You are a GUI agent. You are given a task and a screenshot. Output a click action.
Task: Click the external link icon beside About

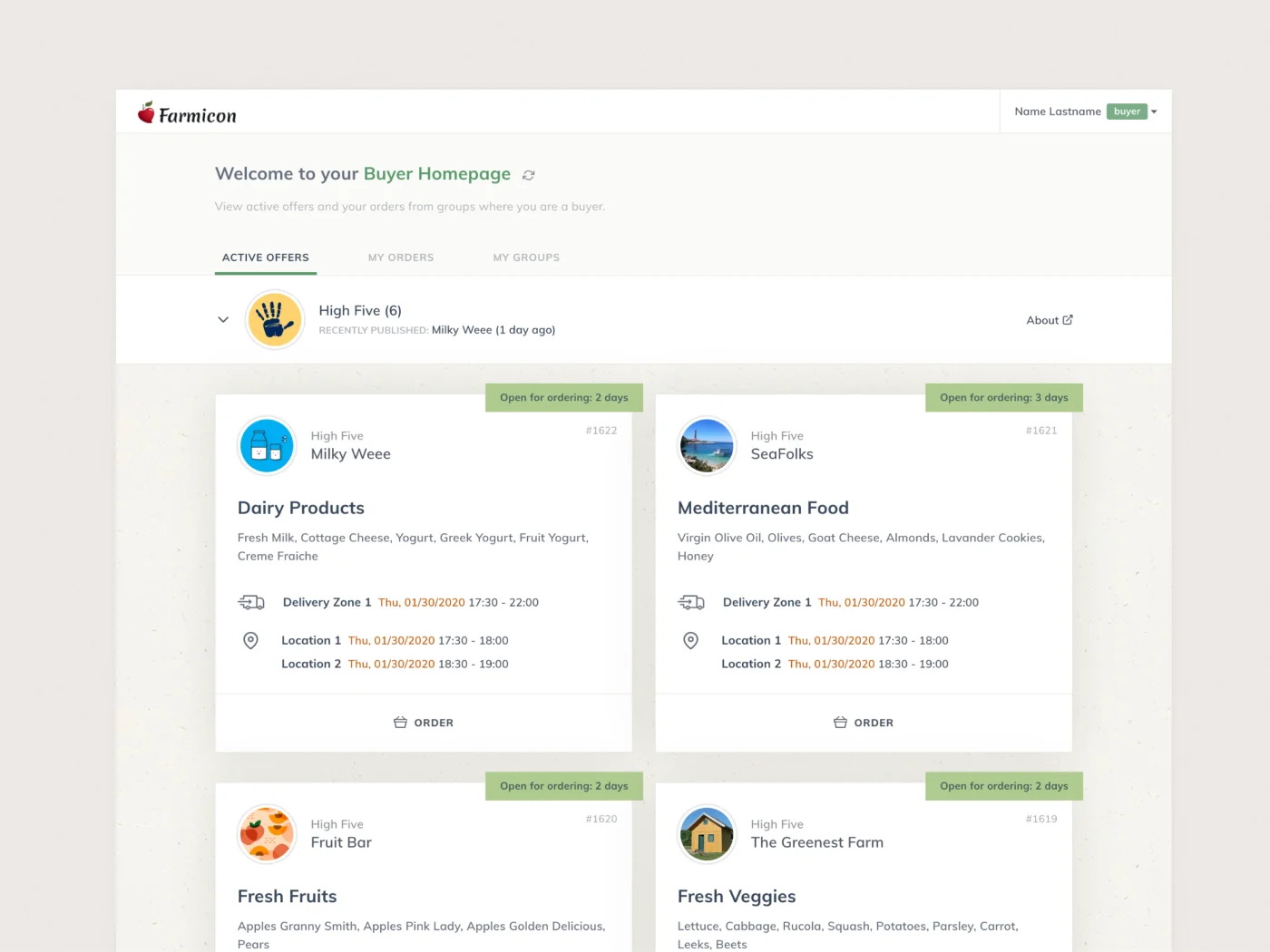click(1068, 319)
